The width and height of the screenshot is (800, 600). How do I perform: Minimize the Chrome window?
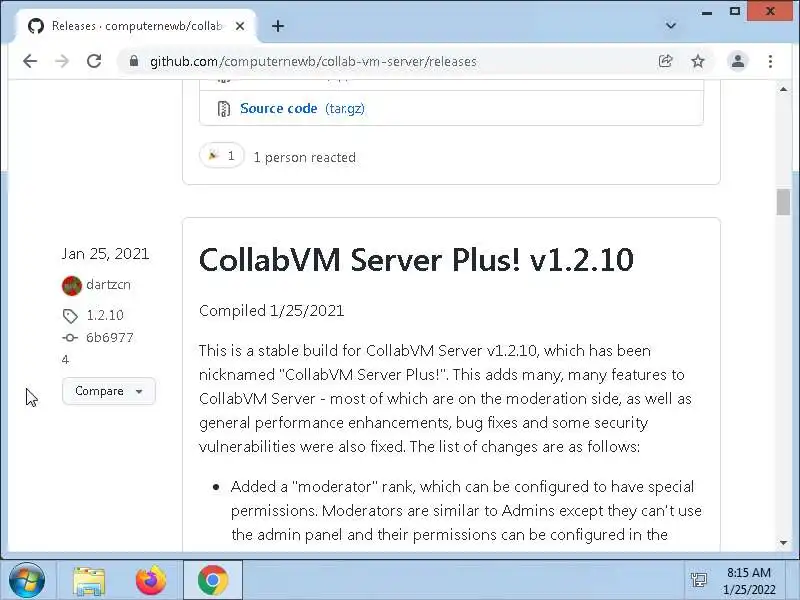[707, 11]
